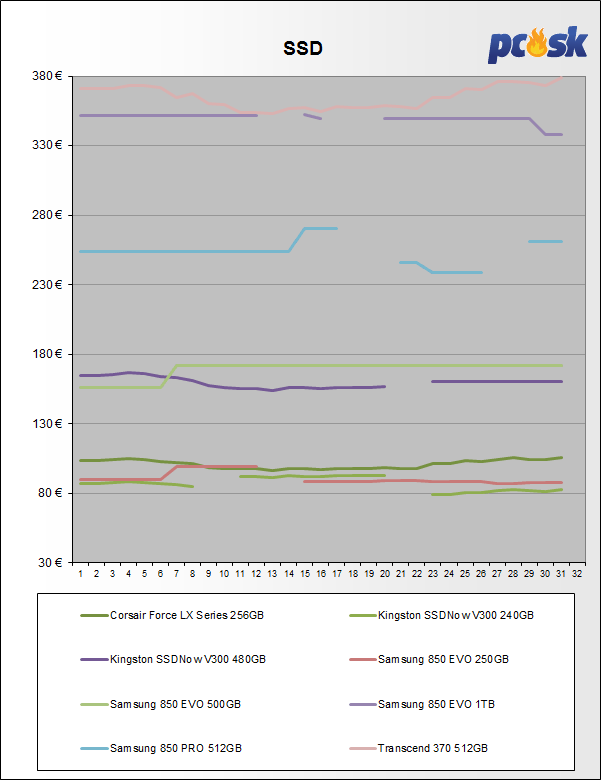Click the cyan Samsung 850 PRO legend swatch
This screenshot has height=780, width=601.
pos(94,748)
